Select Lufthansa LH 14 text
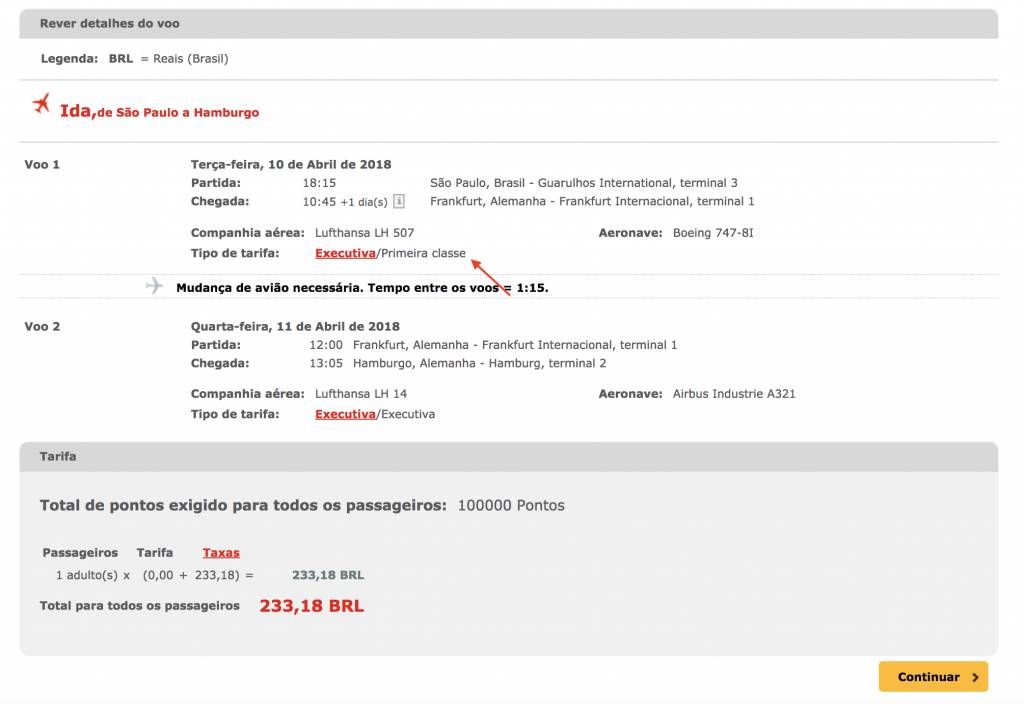 361,394
